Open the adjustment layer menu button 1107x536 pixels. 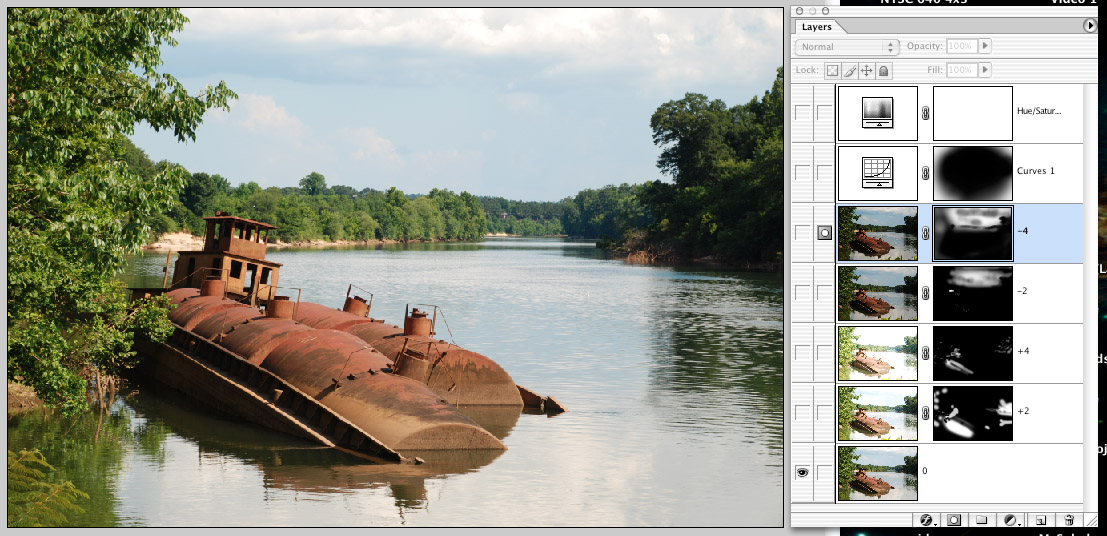(1011, 520)
